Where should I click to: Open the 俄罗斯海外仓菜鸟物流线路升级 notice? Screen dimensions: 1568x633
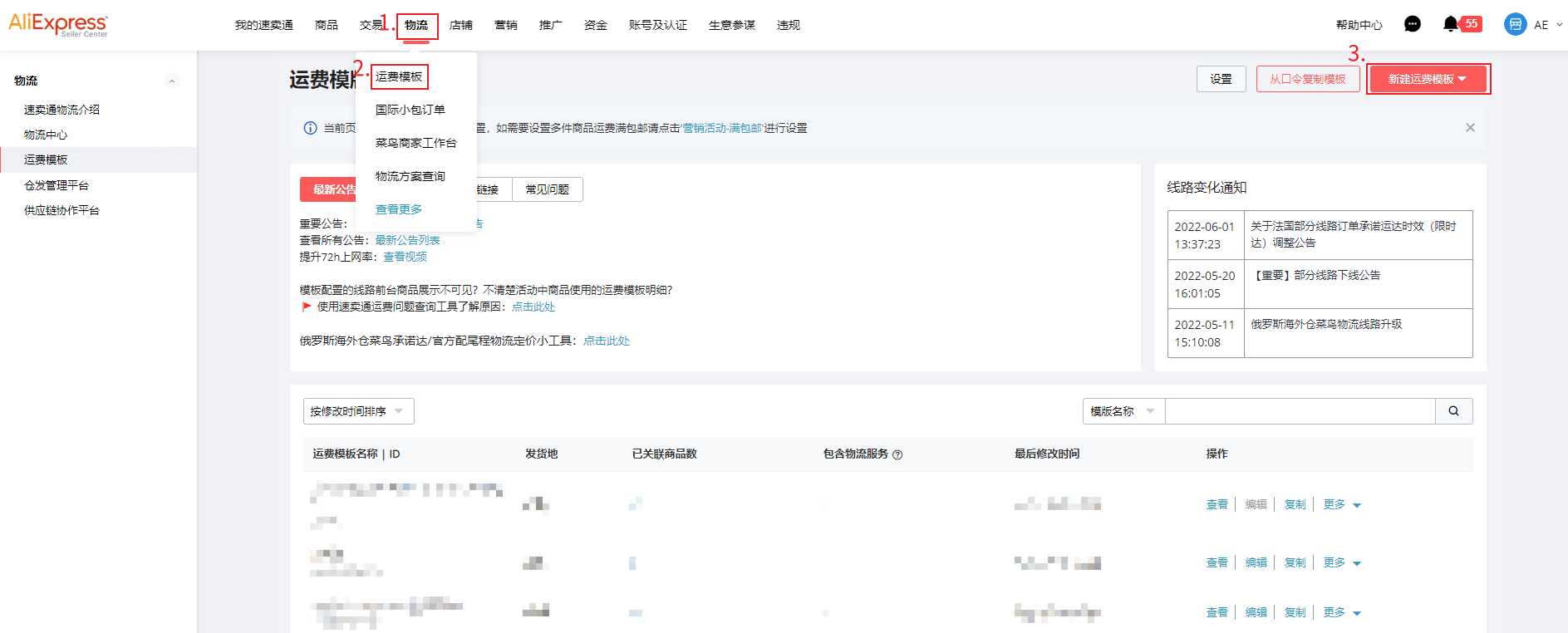click(1326, 324)
